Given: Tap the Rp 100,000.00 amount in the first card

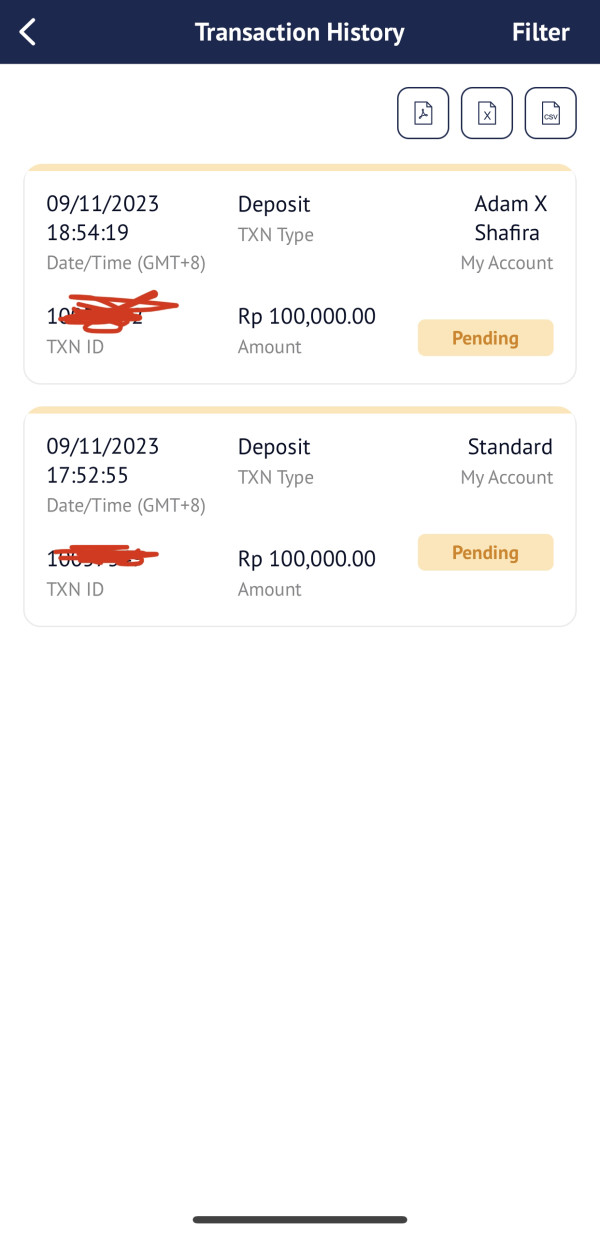Looking at the screenshot, I should click(307, 317).
